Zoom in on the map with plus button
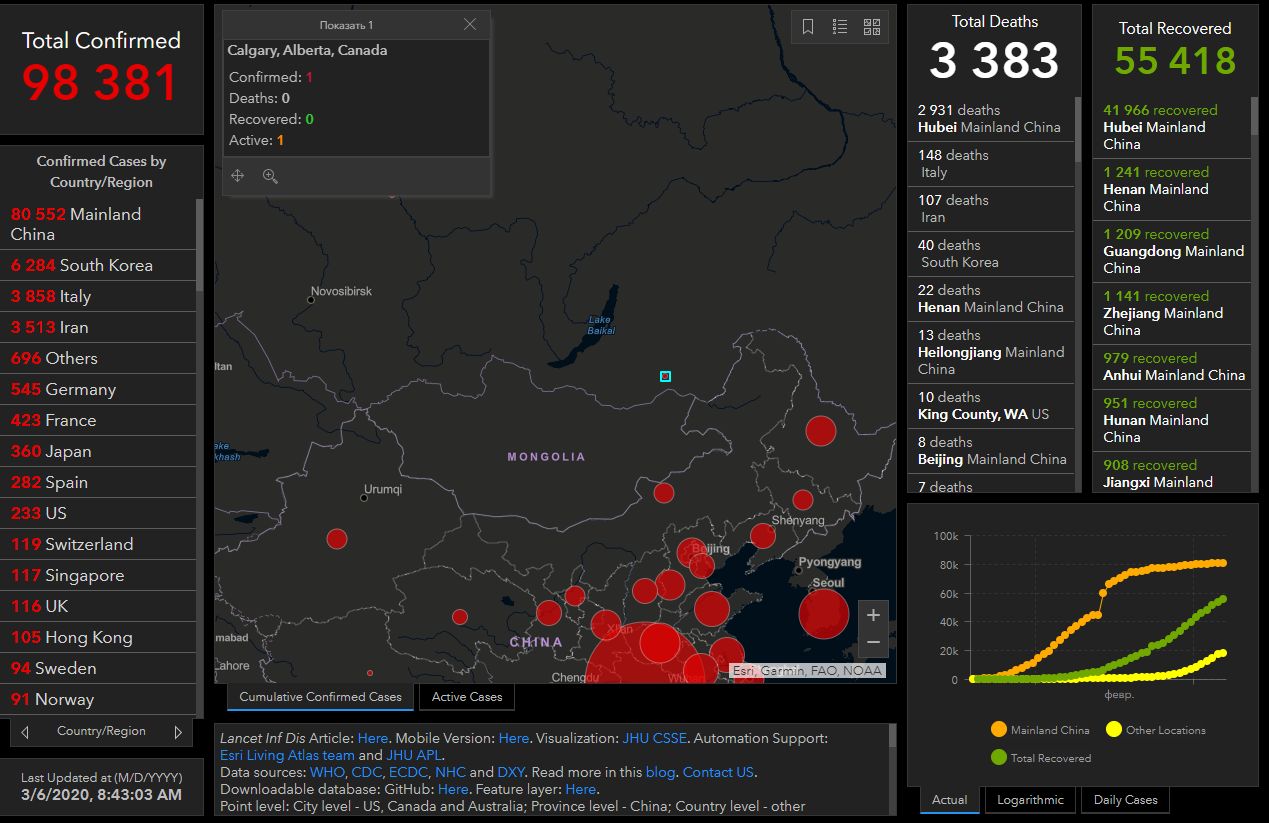 pos(873,615)
